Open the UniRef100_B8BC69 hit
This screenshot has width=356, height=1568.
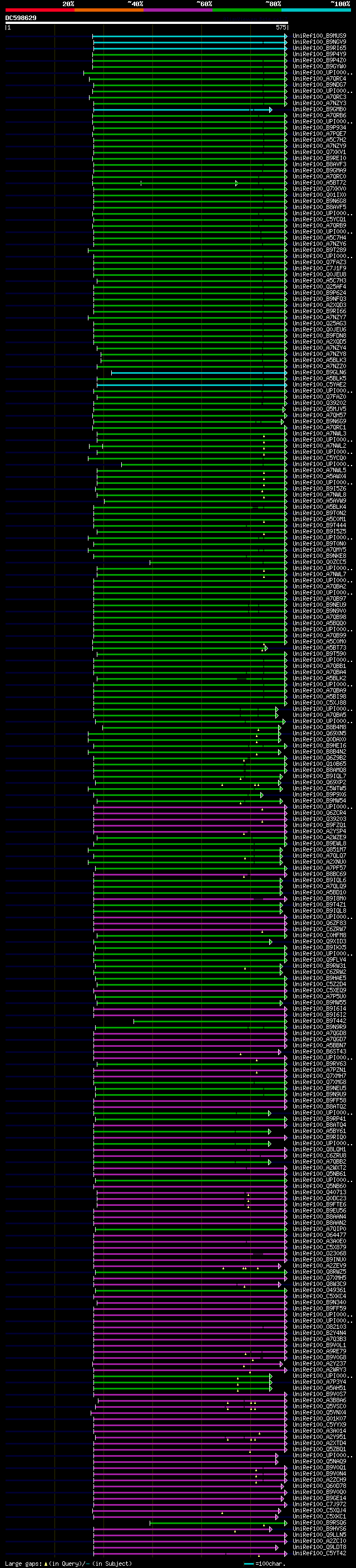pyautogui.click(x=319, y=874)
